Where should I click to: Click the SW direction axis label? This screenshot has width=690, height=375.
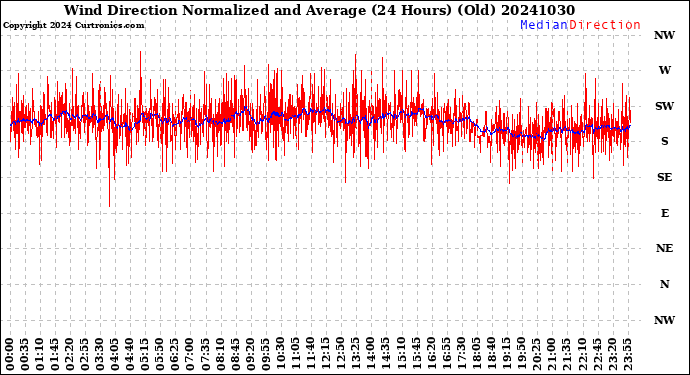click(664, 106)
